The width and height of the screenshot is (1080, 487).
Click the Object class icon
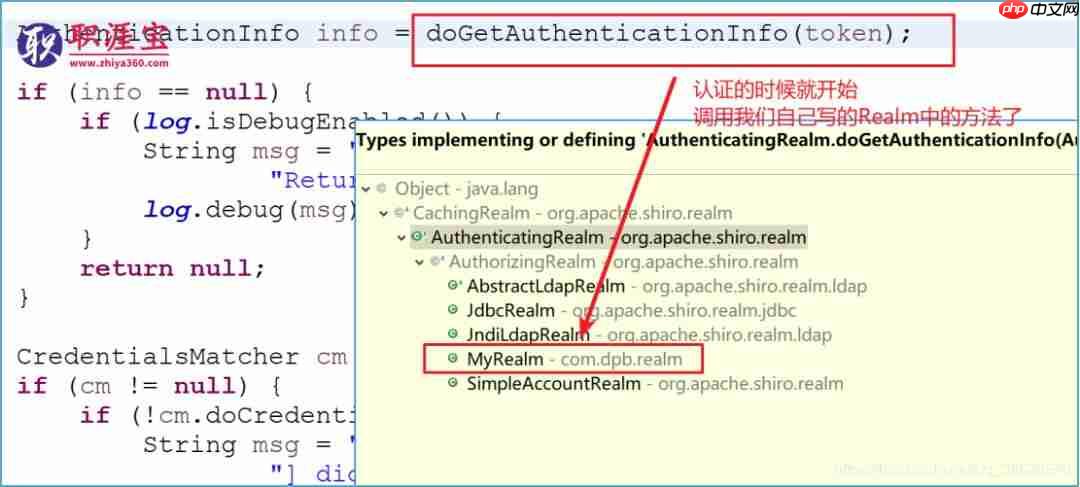382,188
